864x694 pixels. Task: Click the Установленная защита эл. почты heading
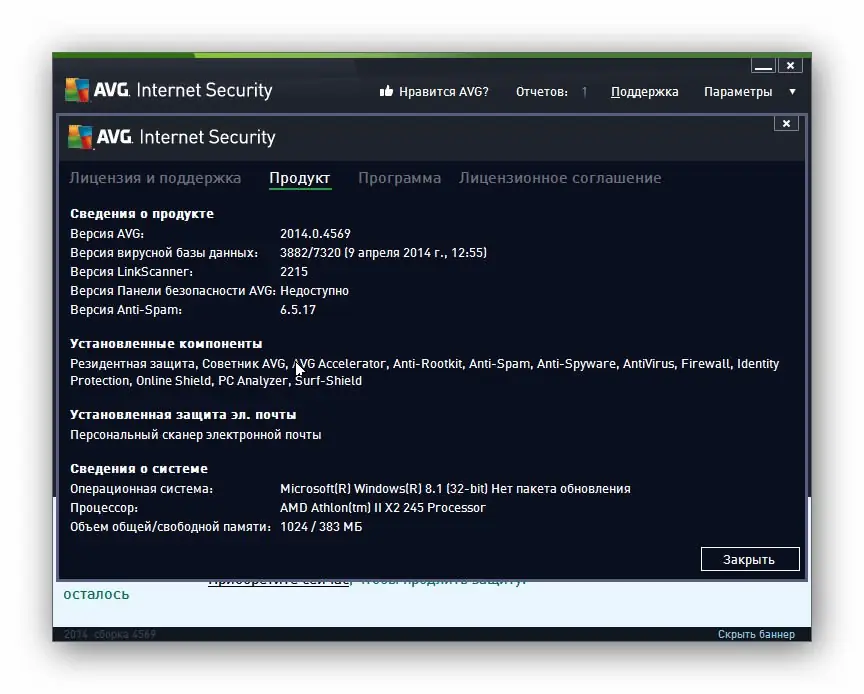click(183, 415)
